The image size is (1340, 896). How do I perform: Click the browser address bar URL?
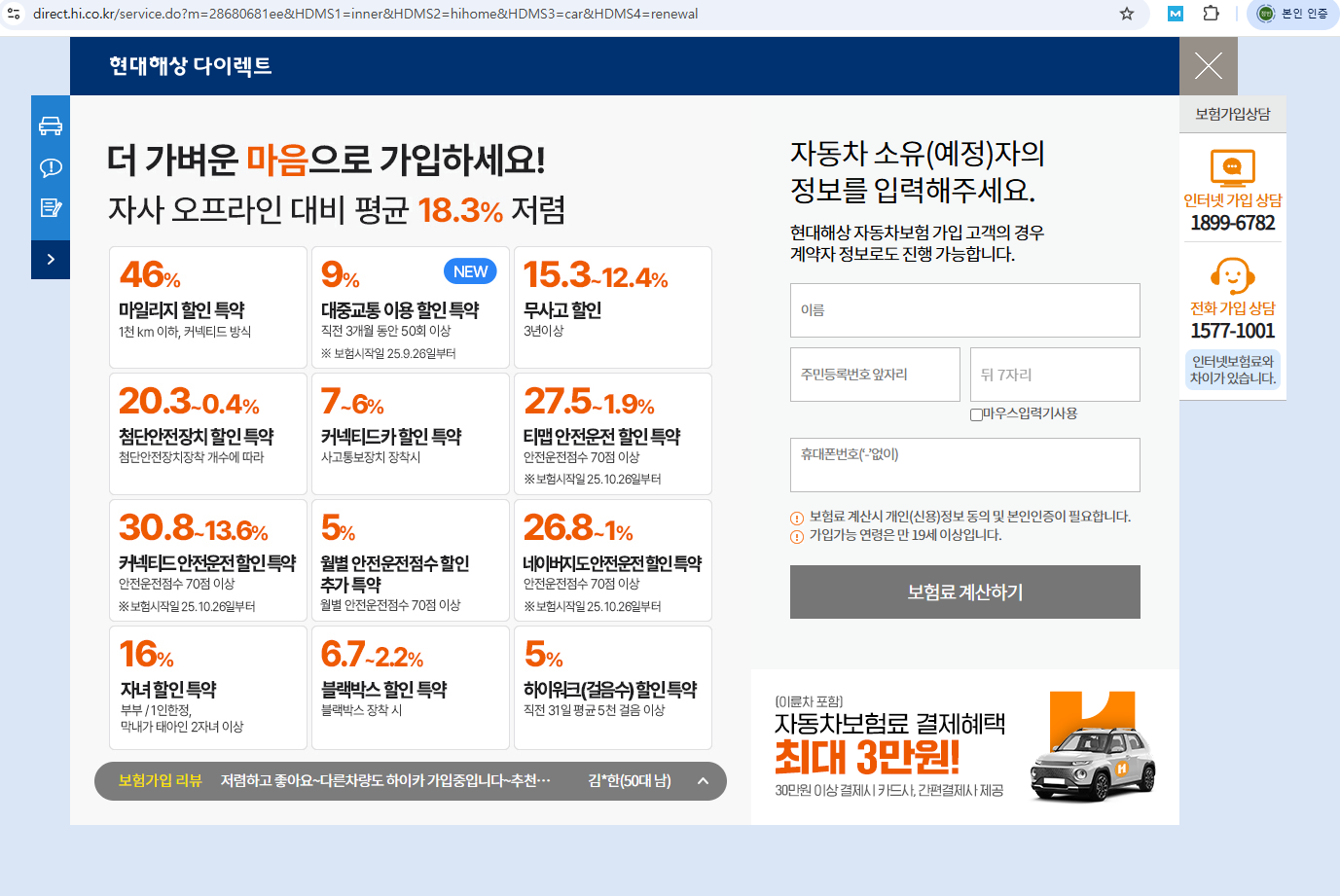[x=365, y=14]
